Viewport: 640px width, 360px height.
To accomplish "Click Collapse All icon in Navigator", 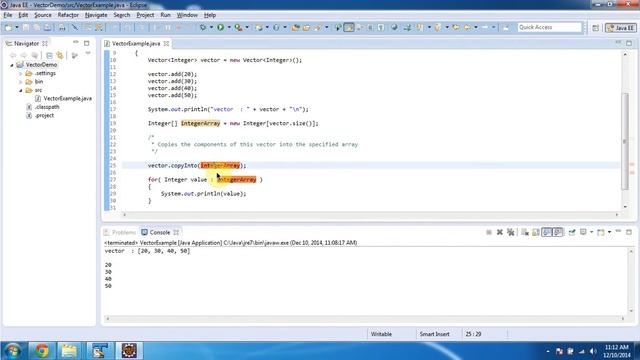I will 49,55.
